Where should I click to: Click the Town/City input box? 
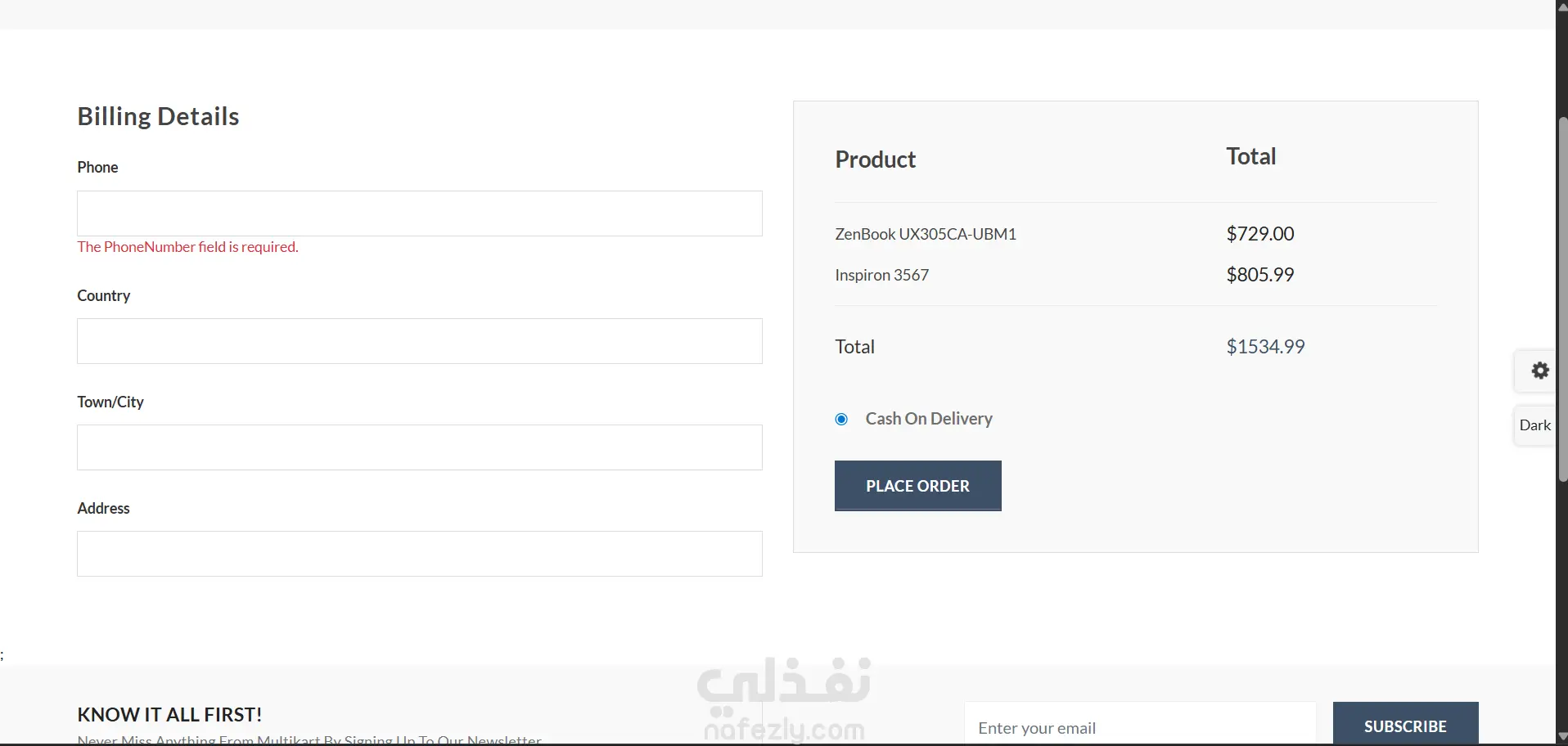pos(419,447)
